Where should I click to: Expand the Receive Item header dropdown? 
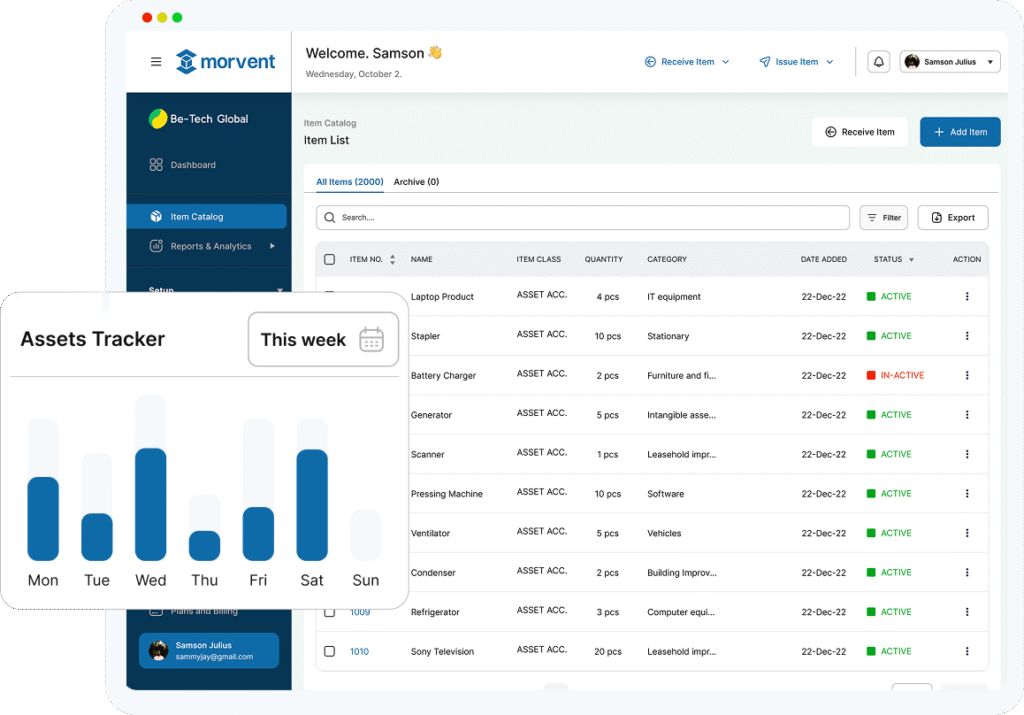(687, 62)
